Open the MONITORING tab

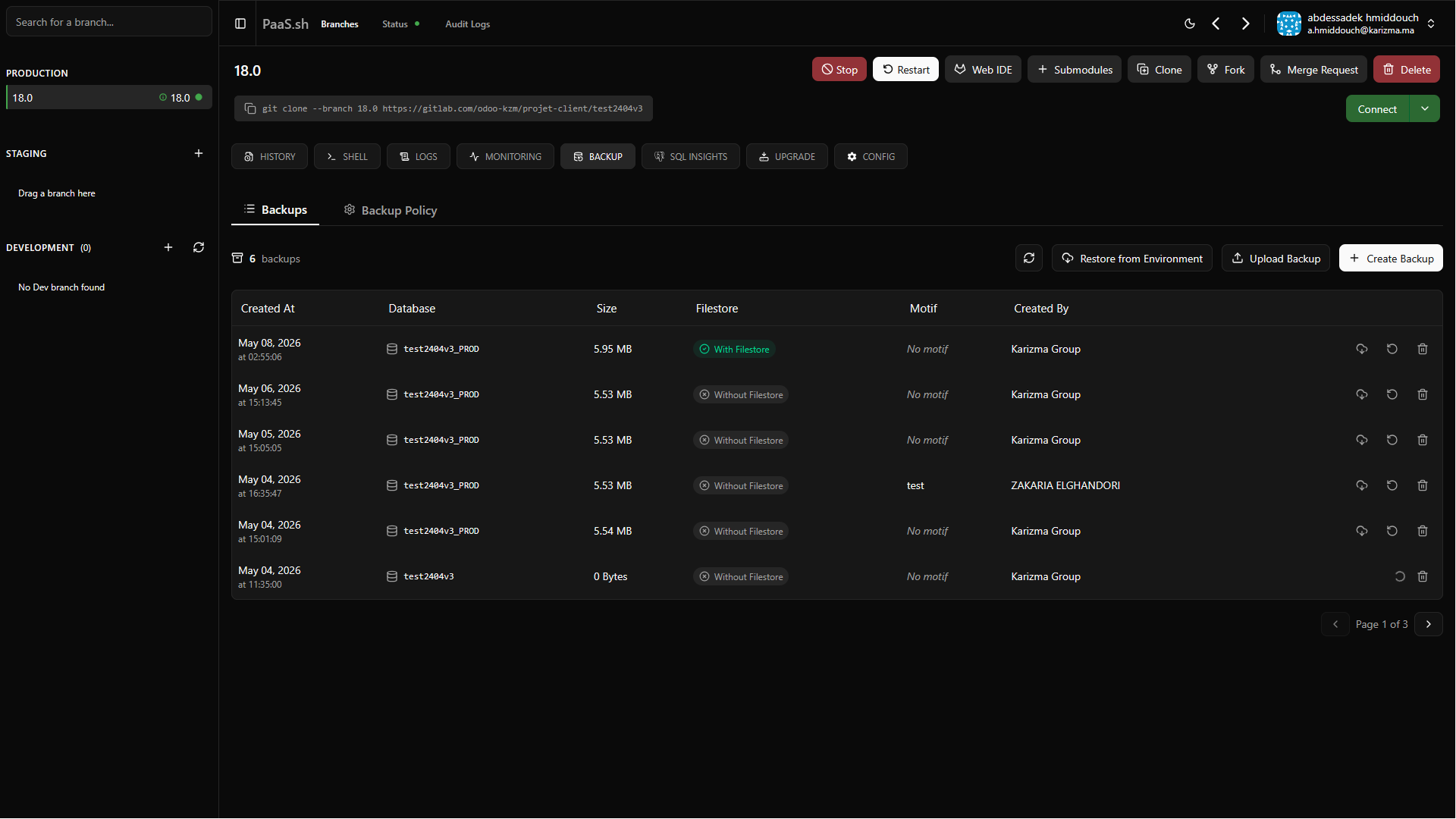tap(506, 156)
